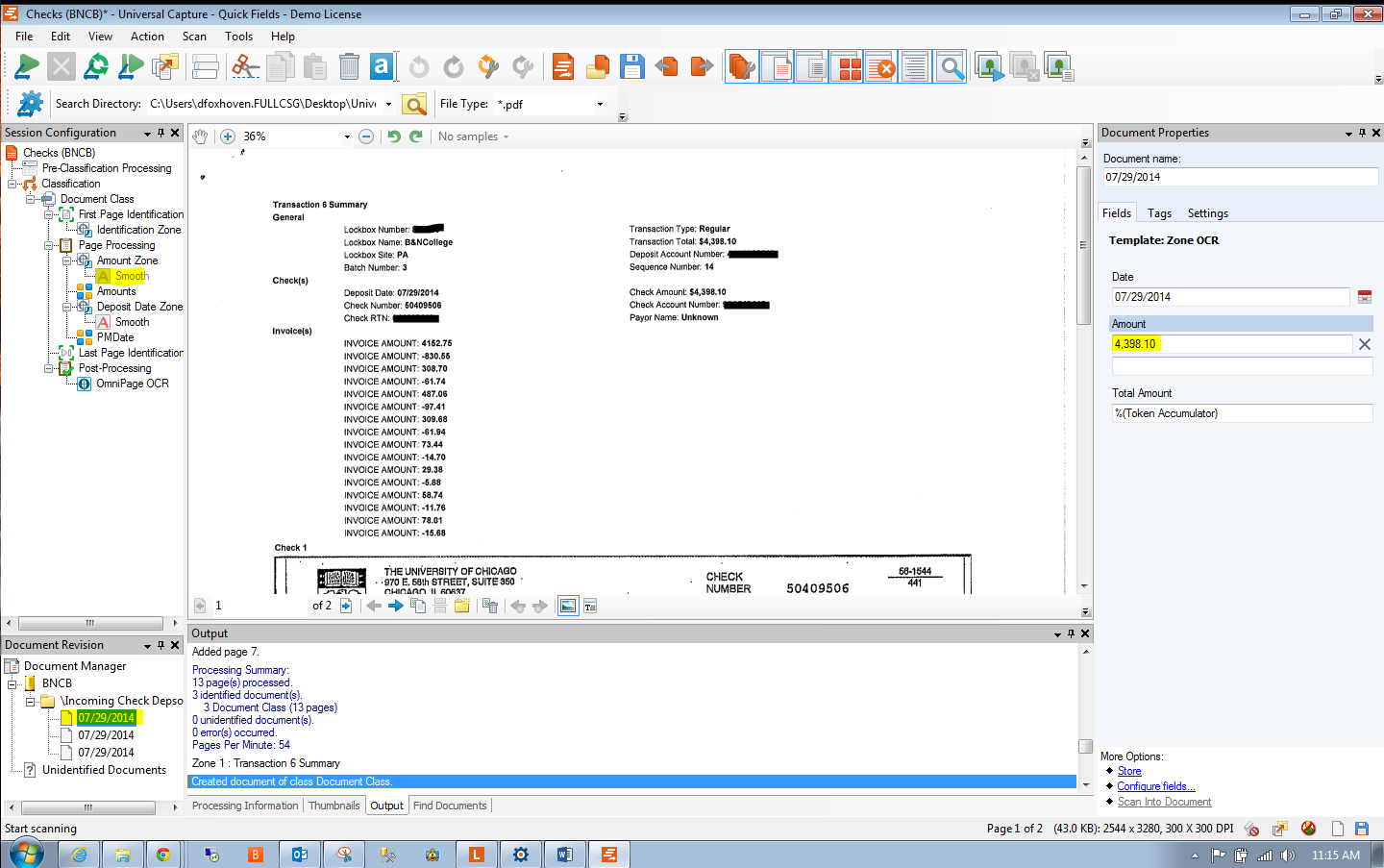Open the No samples dropdown
This screenshot has width=1384, height=868.
pyautogui.click(x=474, y=136)
